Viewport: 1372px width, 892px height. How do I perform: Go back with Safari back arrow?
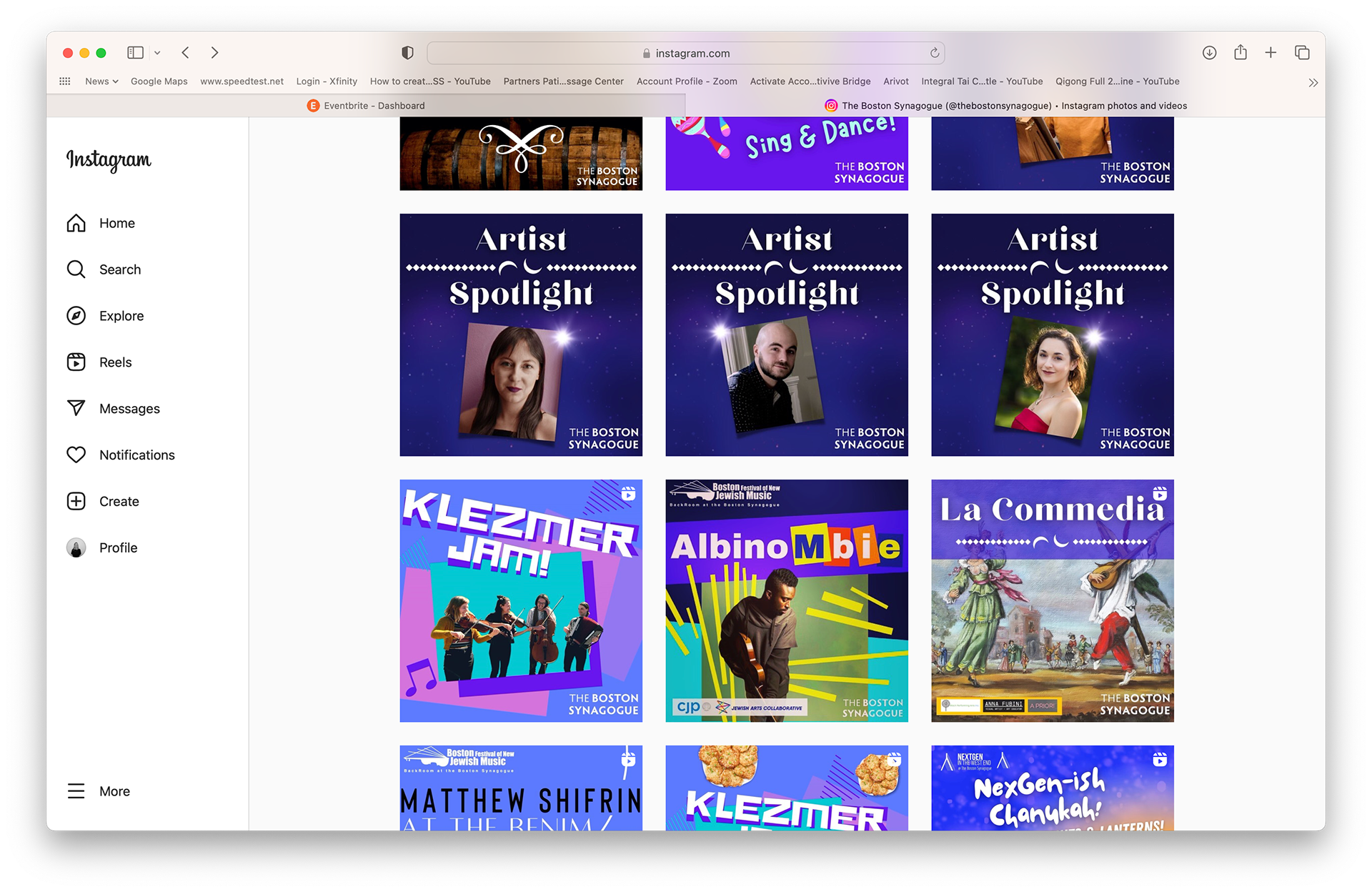[186, 53]
